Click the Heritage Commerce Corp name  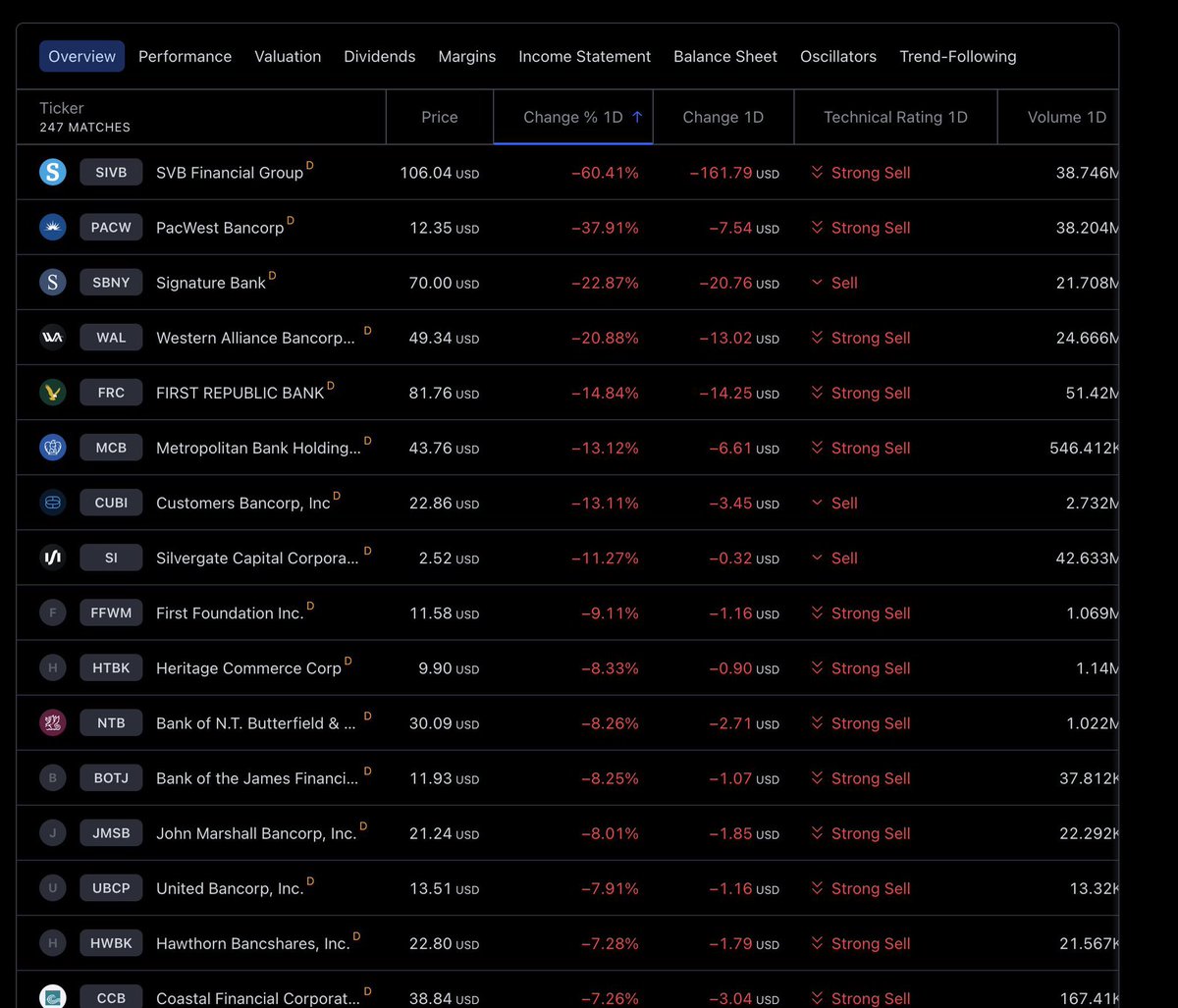(x=248, y=667)
